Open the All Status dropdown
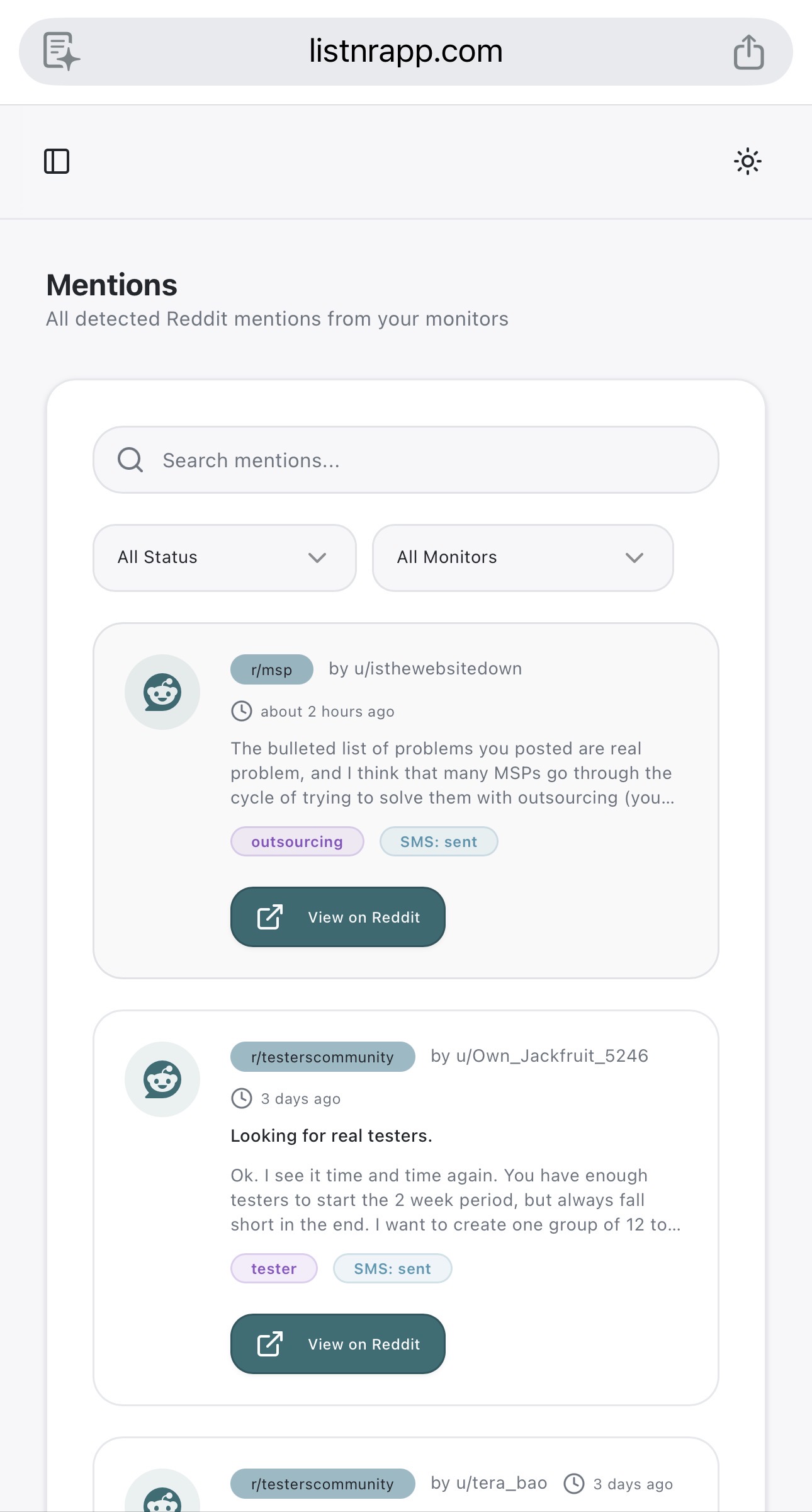Screen dimensions: 812x1512 click(x=223, y=557)
